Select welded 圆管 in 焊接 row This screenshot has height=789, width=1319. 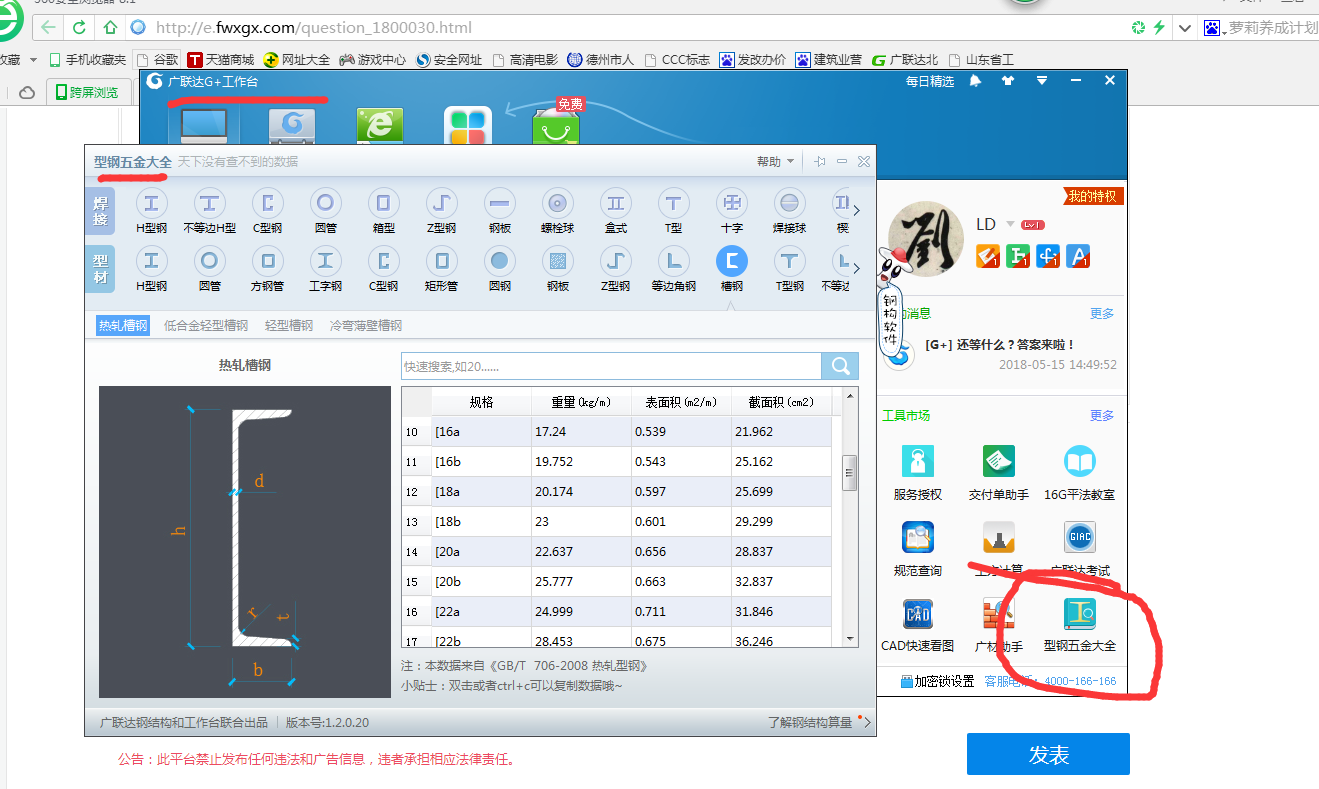tap(326, 204)
